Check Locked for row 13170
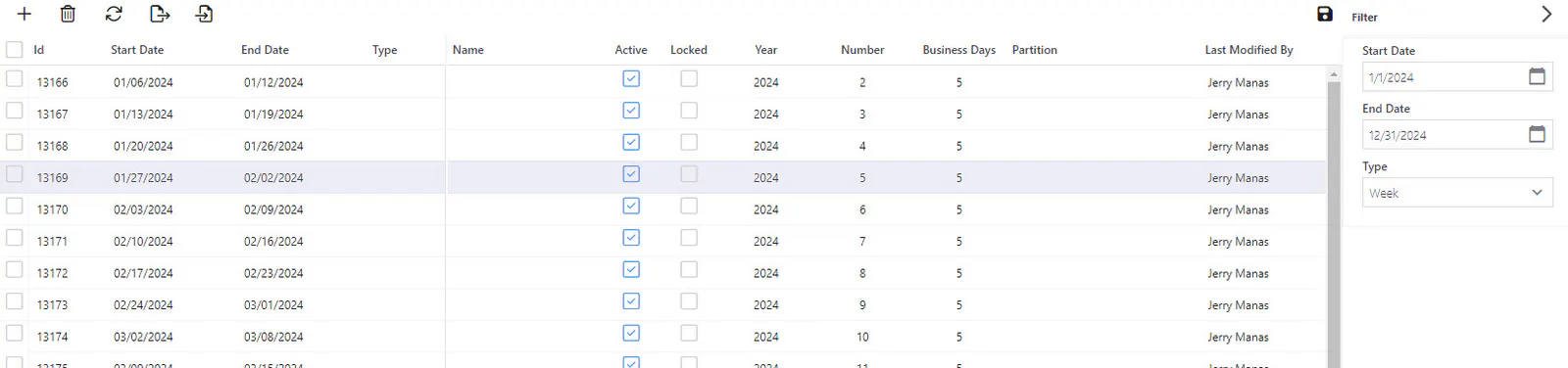 pos(689,206)
